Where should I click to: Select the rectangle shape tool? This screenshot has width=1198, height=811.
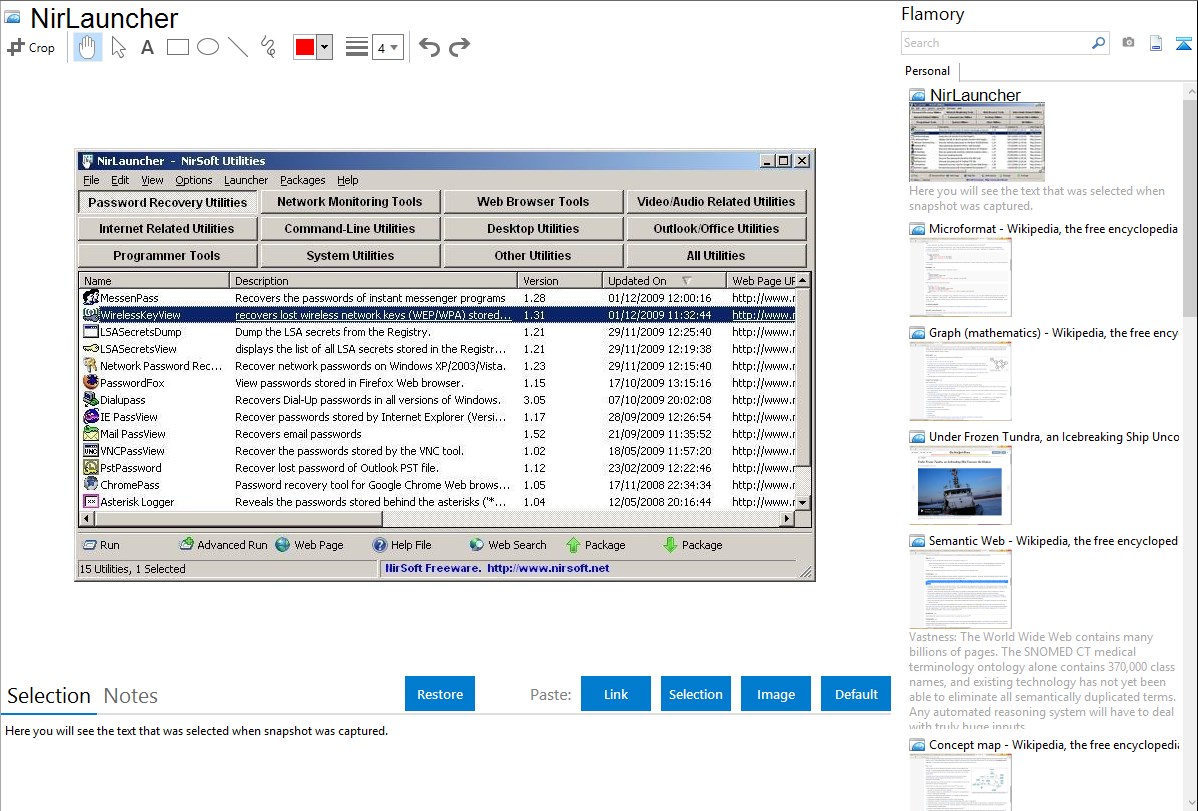[x=178, y=47]
